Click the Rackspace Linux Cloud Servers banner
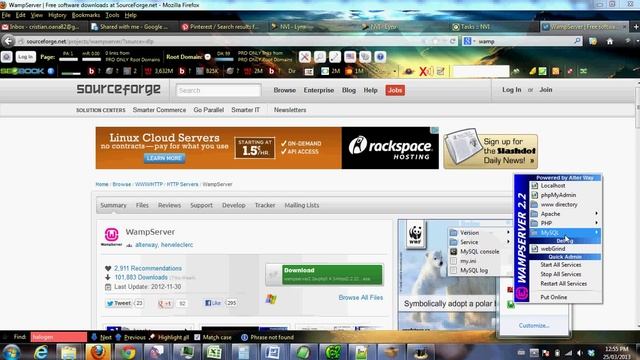Screen dimensions: 640x360 pos(267,148)
